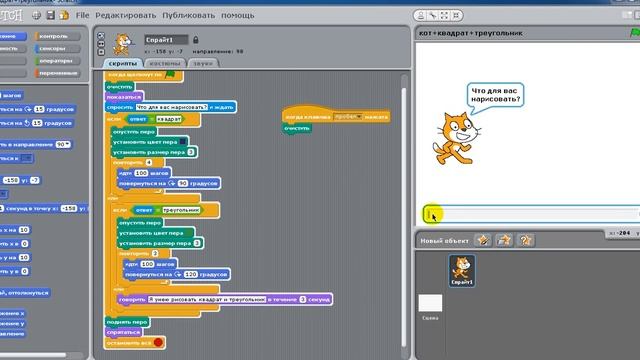640x360 pixels.
Task: Click the green pen color swatch in triangle branch
Action: pos(190,233)
